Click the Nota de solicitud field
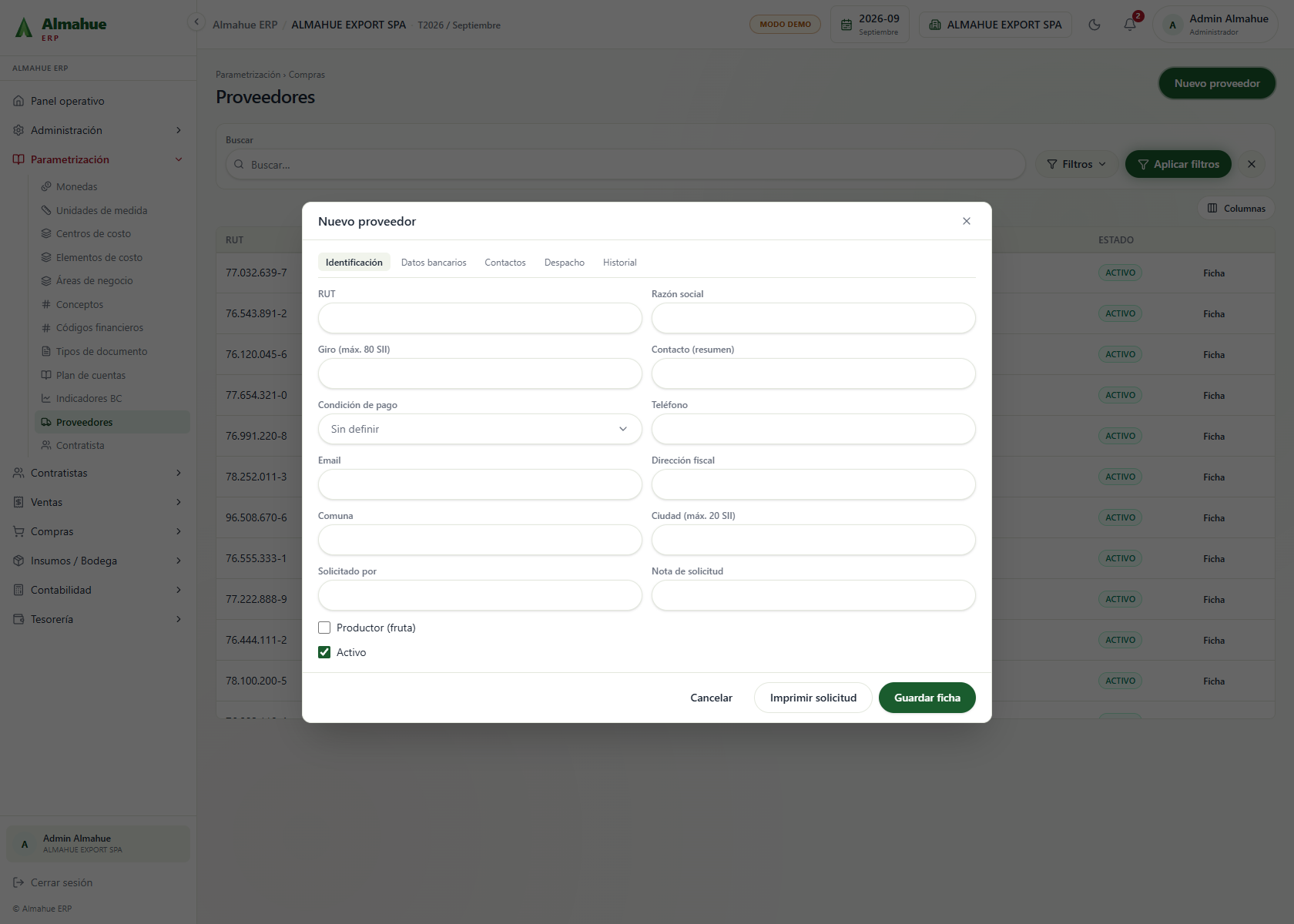This screenshot has height=924, width=1294. (813, 595)
